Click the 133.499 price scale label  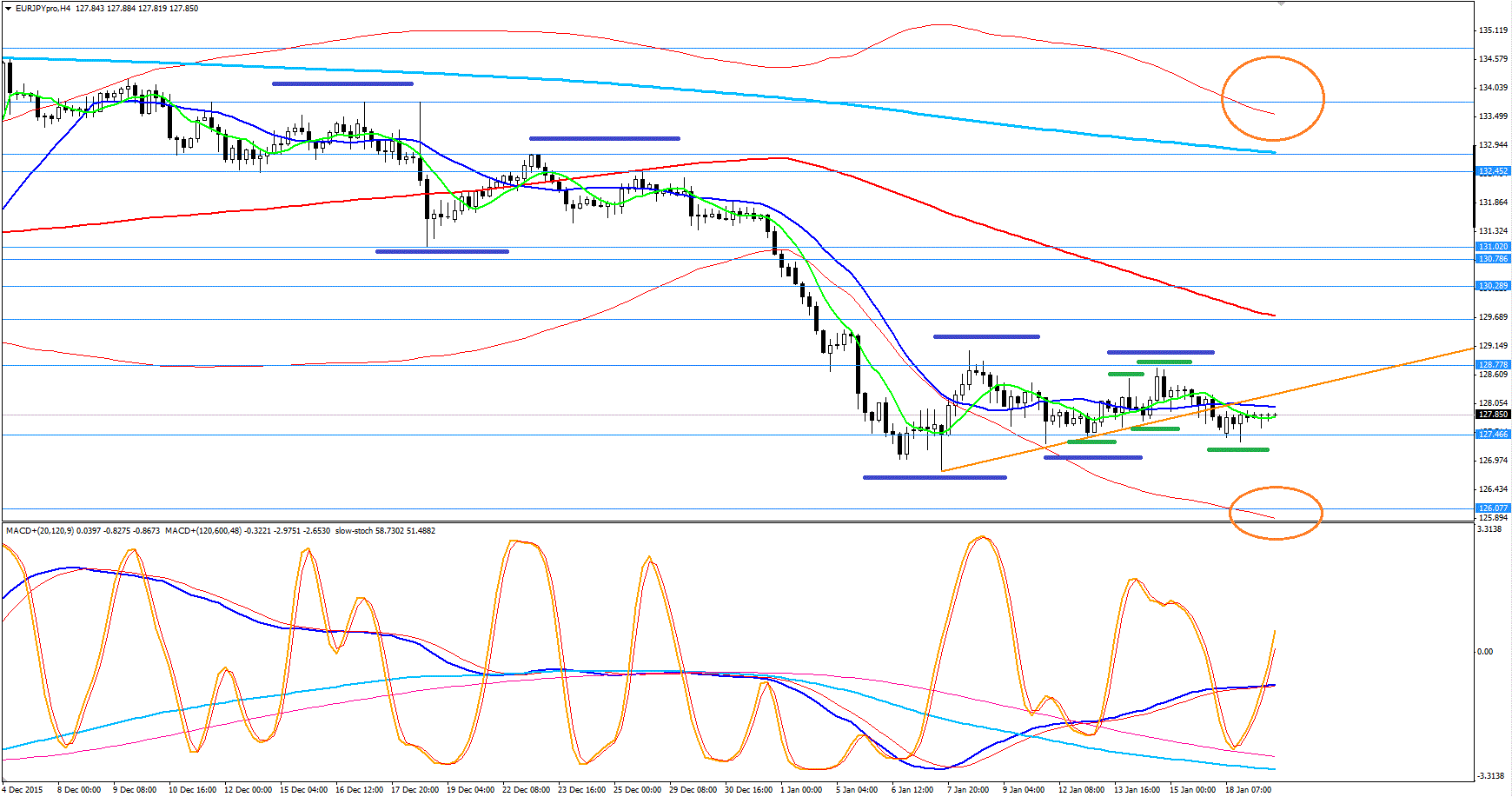point(1493,116)
